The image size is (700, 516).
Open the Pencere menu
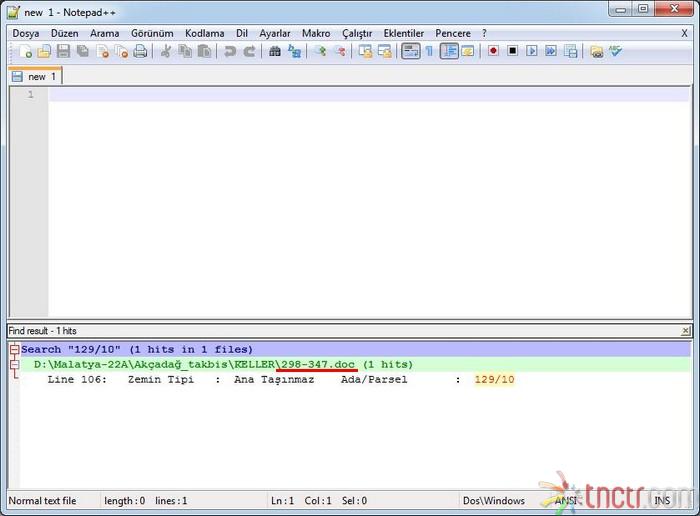[x=453, y=33]
